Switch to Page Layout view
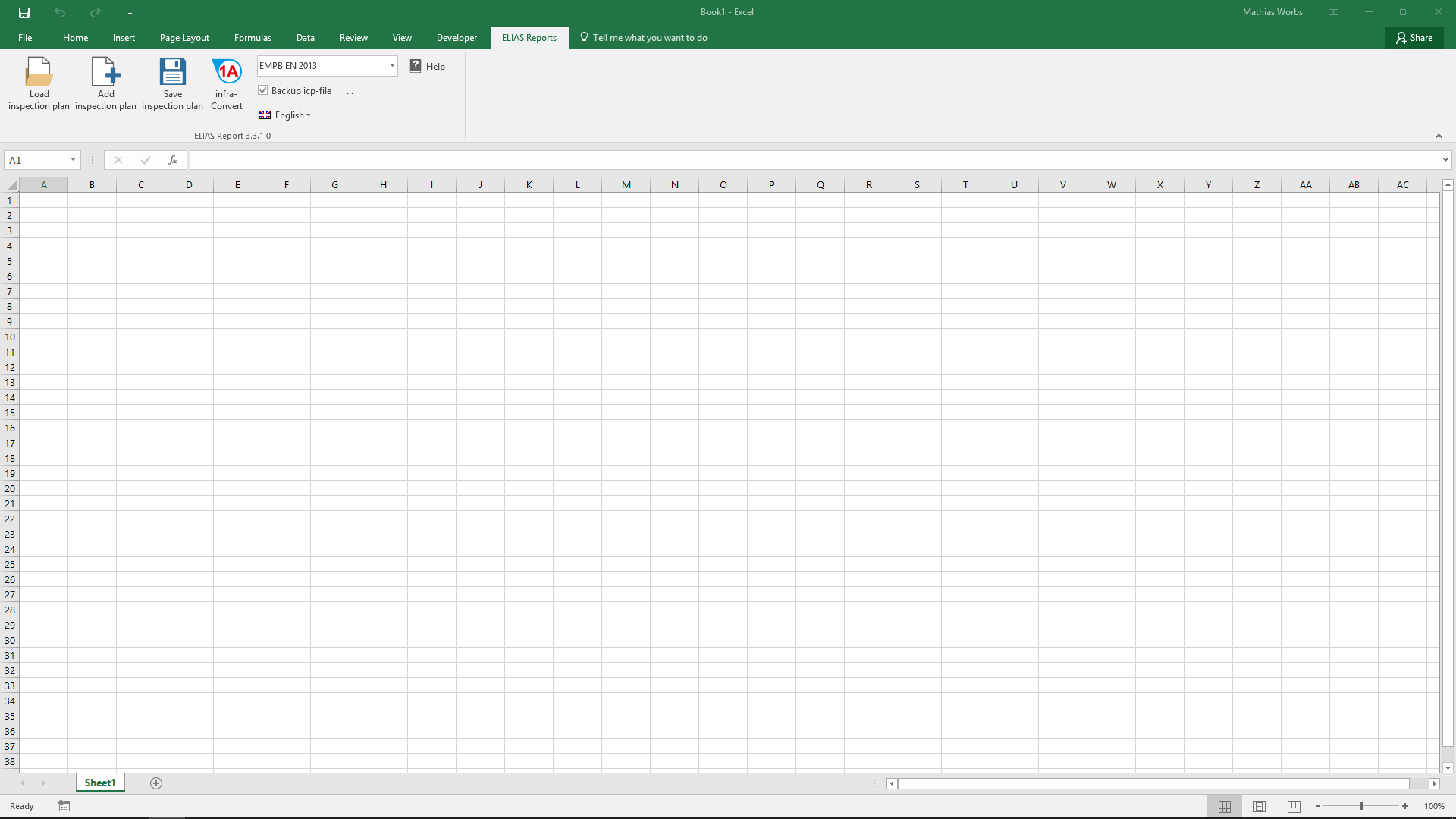1456x819 pixels. pos(1259,806)
